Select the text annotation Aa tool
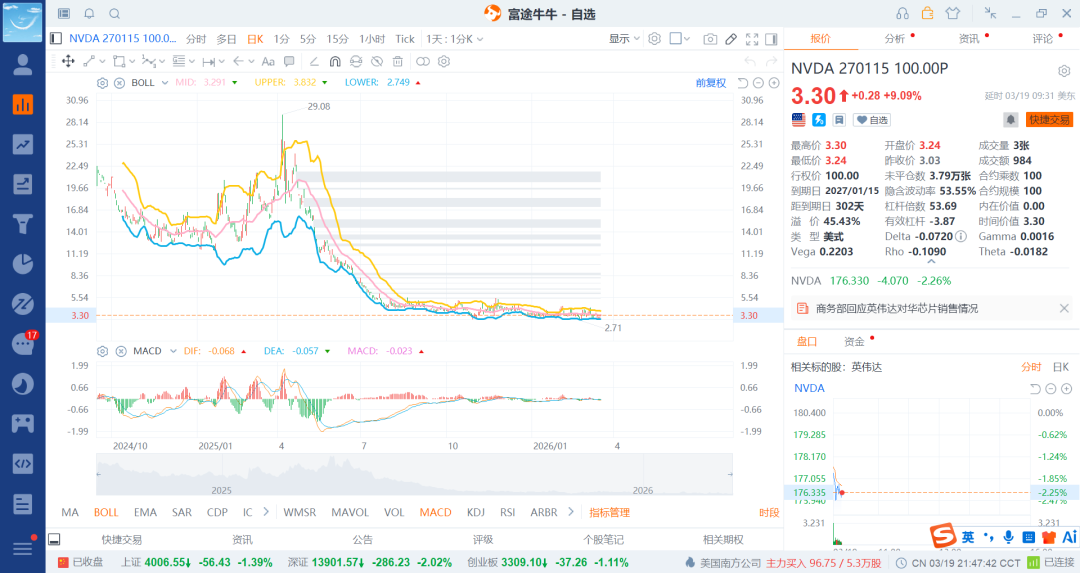 point(268,61)
